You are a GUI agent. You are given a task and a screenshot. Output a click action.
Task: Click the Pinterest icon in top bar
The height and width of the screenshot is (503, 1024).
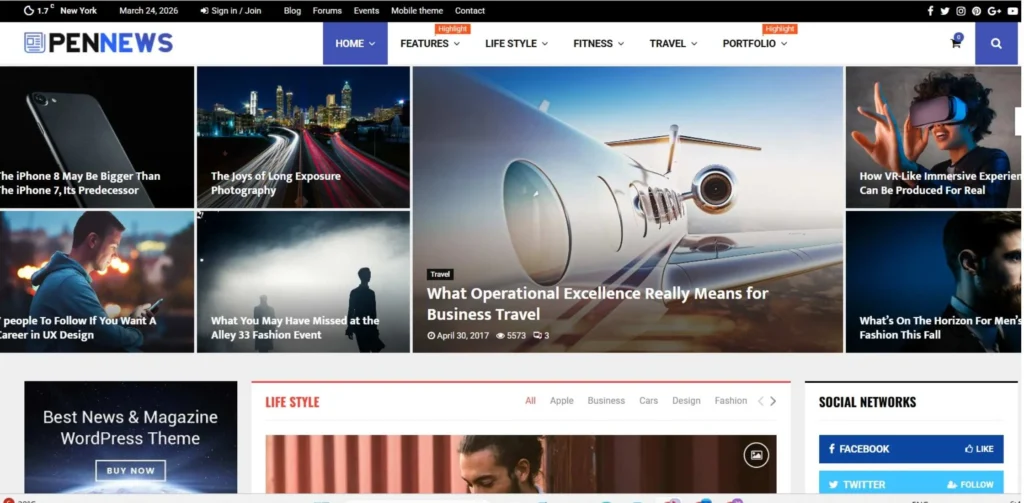click(x=977, y=11)
